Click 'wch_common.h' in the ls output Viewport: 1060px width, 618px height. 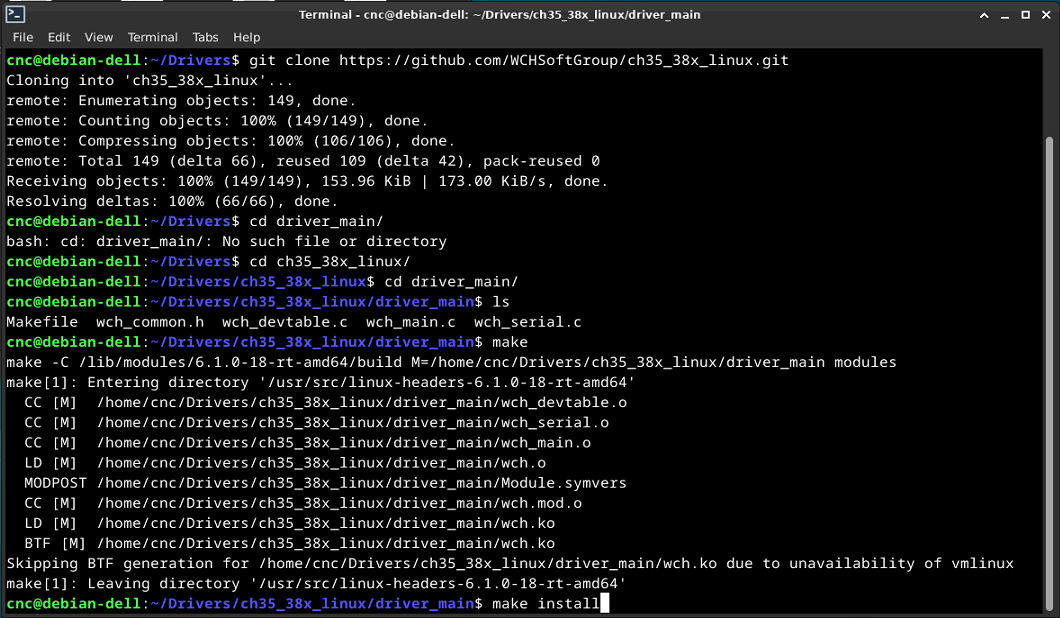(150, 322)
